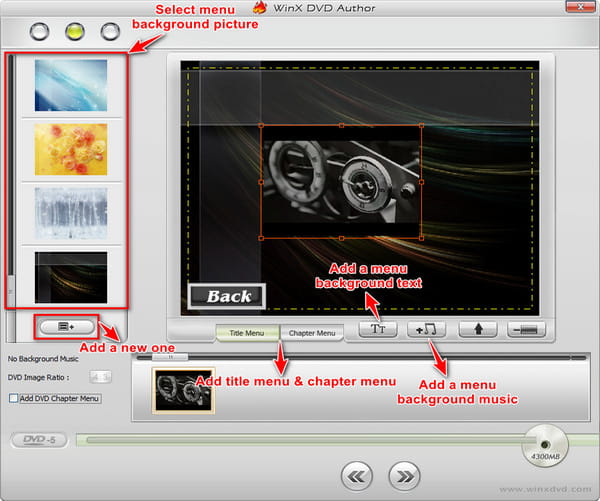Click the DVD-5 disc type button
Screen dimensions: 600x501
(39, 440)
